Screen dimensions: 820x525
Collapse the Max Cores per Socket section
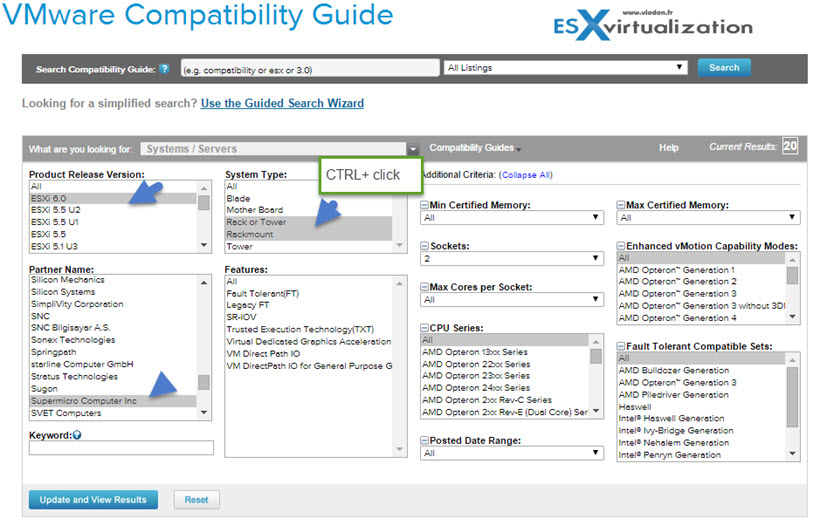[425, 287]
